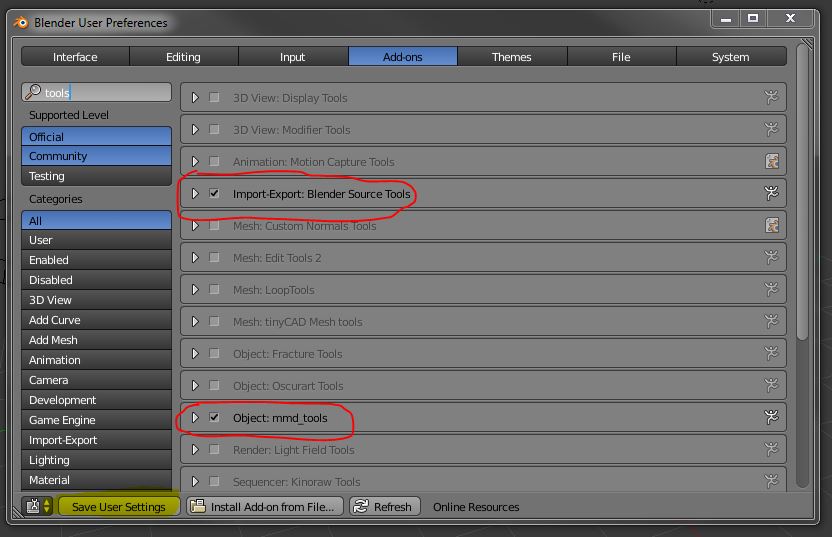Click the community icon on Blender Source Tools row
The height and width of the screenshot is (537, 832).
(772, 193)
